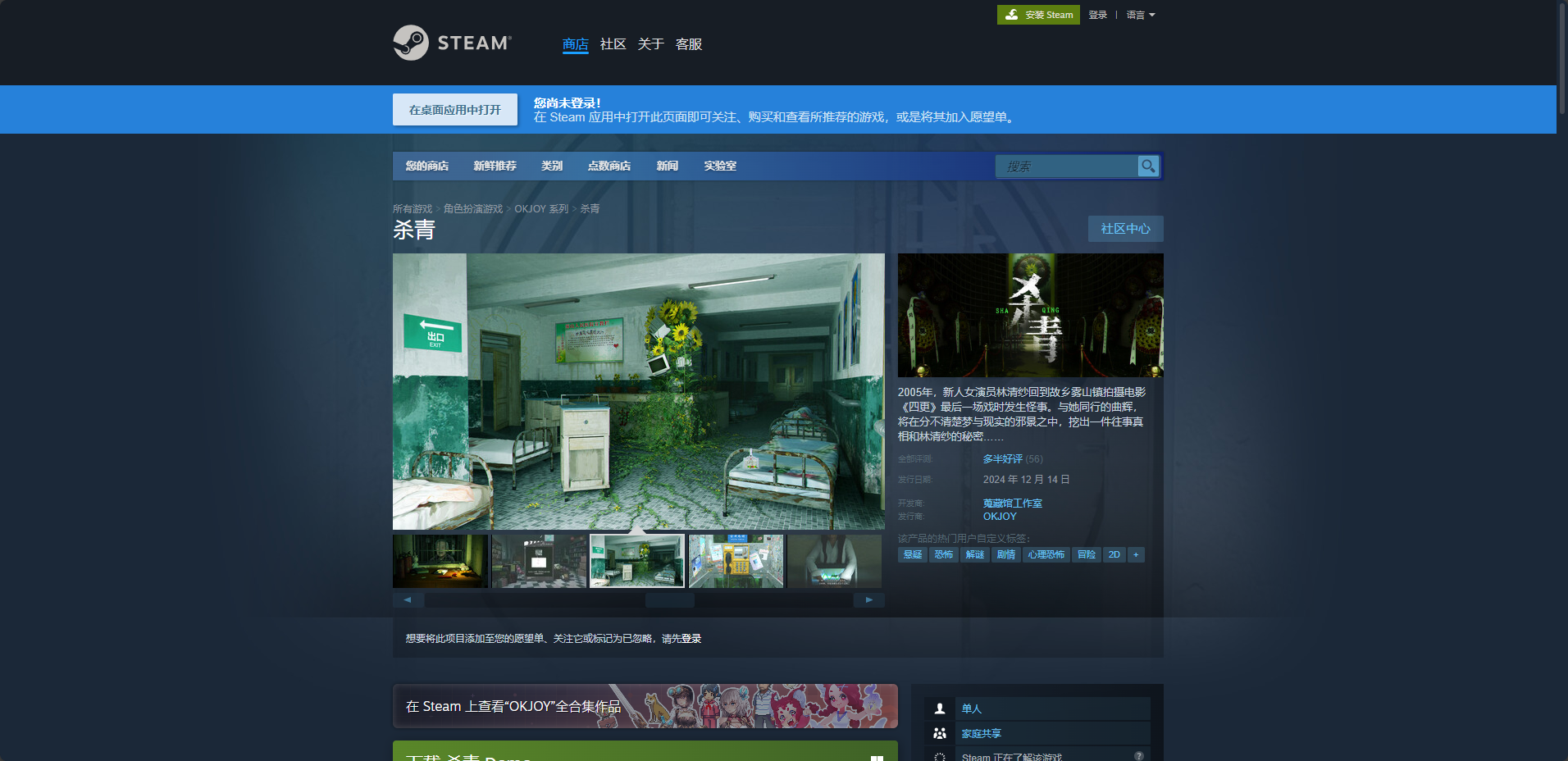This screenshot has width=1568, height=761.
Task: Click the 剧情 tag
Action: pyautogui.click(x=1006, y=554)
